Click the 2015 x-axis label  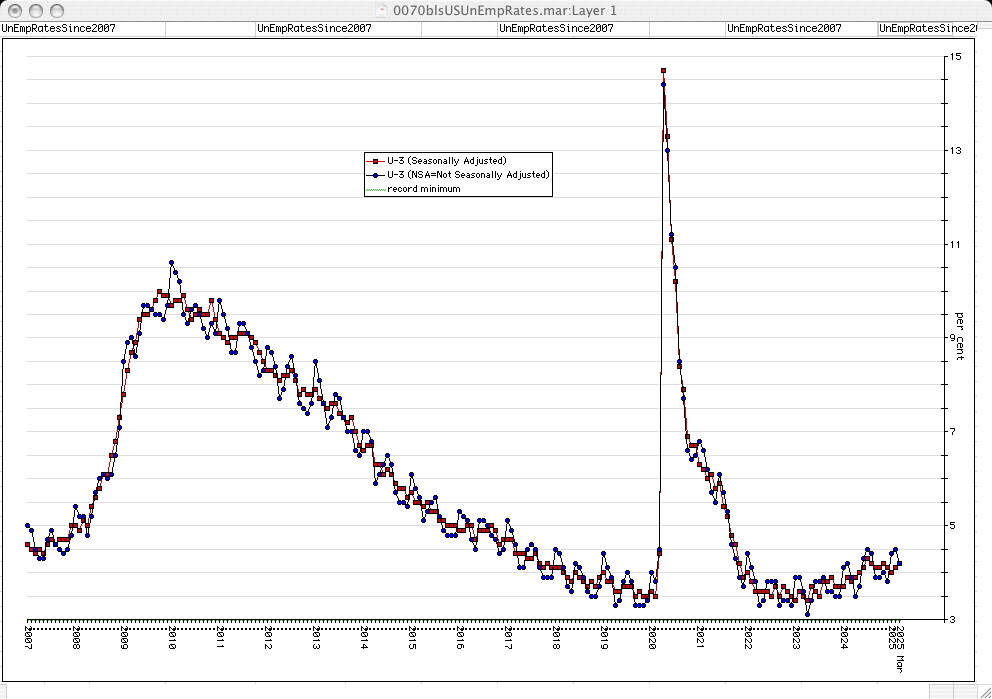point(412,638)
